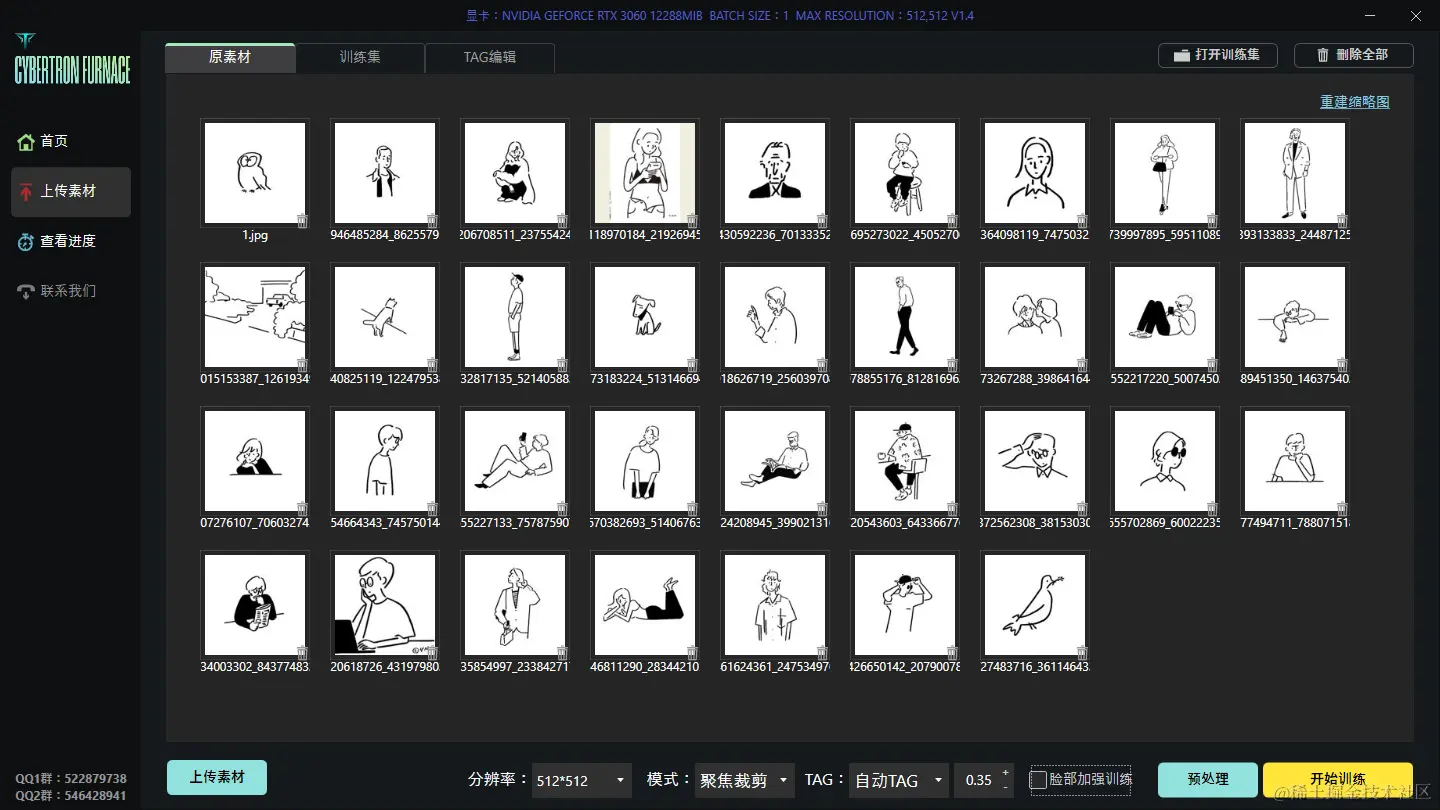Delete image 1.jpg using its trash icon
1440x810 pixels.
301,219
